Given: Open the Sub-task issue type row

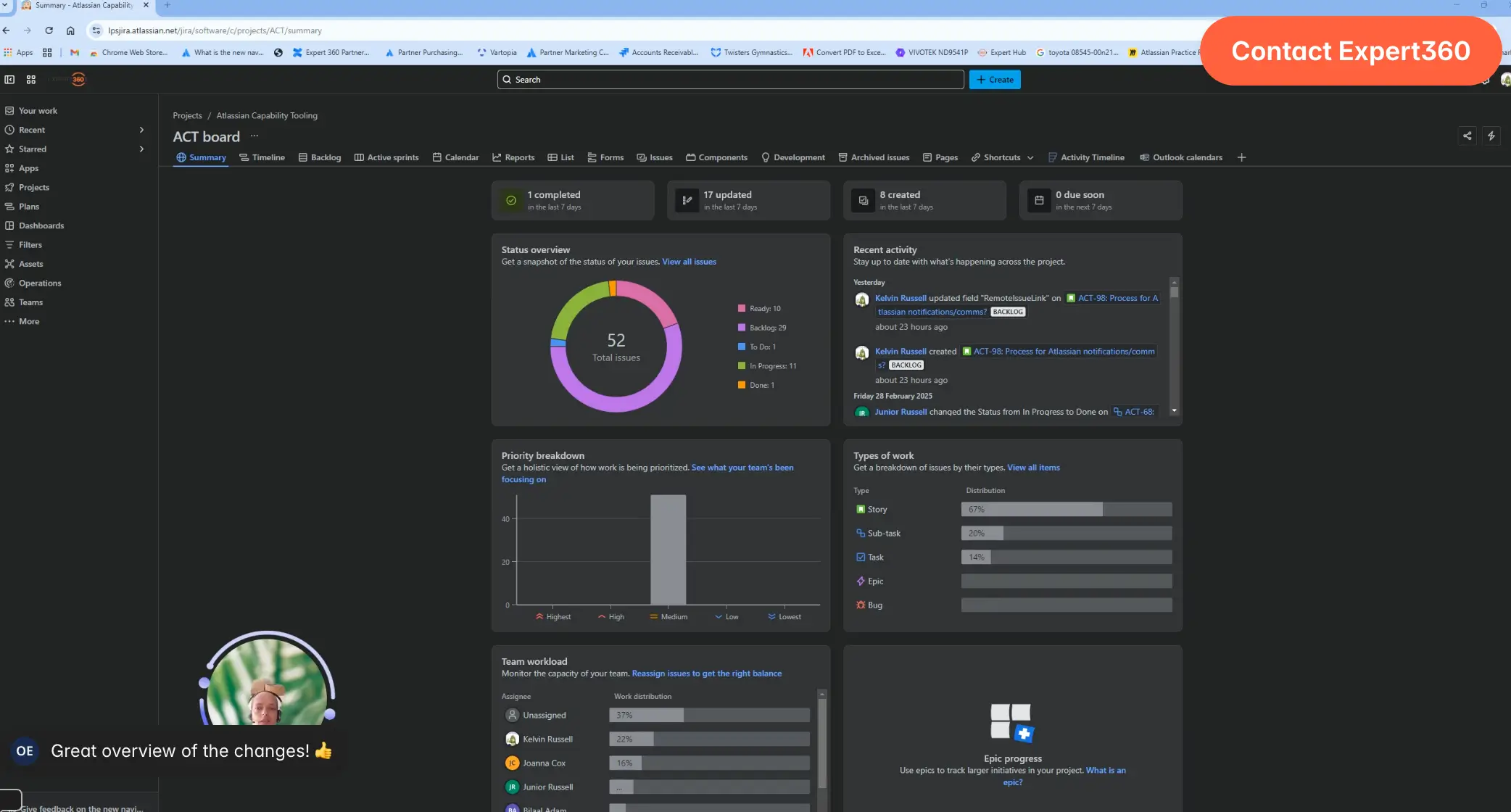Looking at the screenshot, I should [x=1012, y=534].
